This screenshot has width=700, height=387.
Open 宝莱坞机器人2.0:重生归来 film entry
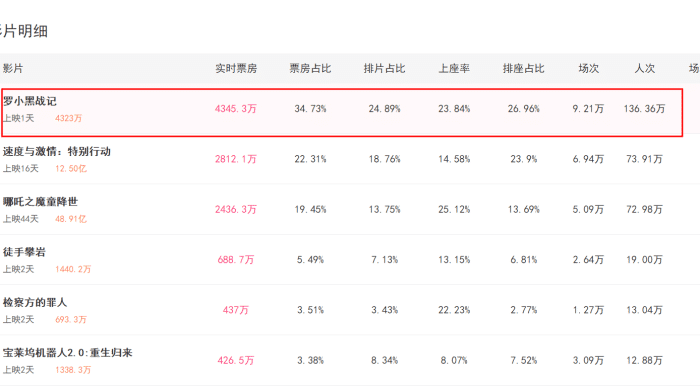[x=67, y=353]
